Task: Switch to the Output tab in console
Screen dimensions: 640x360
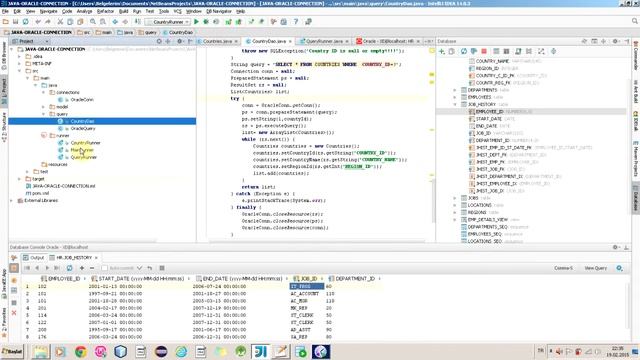Action: (x=34, y=258)
